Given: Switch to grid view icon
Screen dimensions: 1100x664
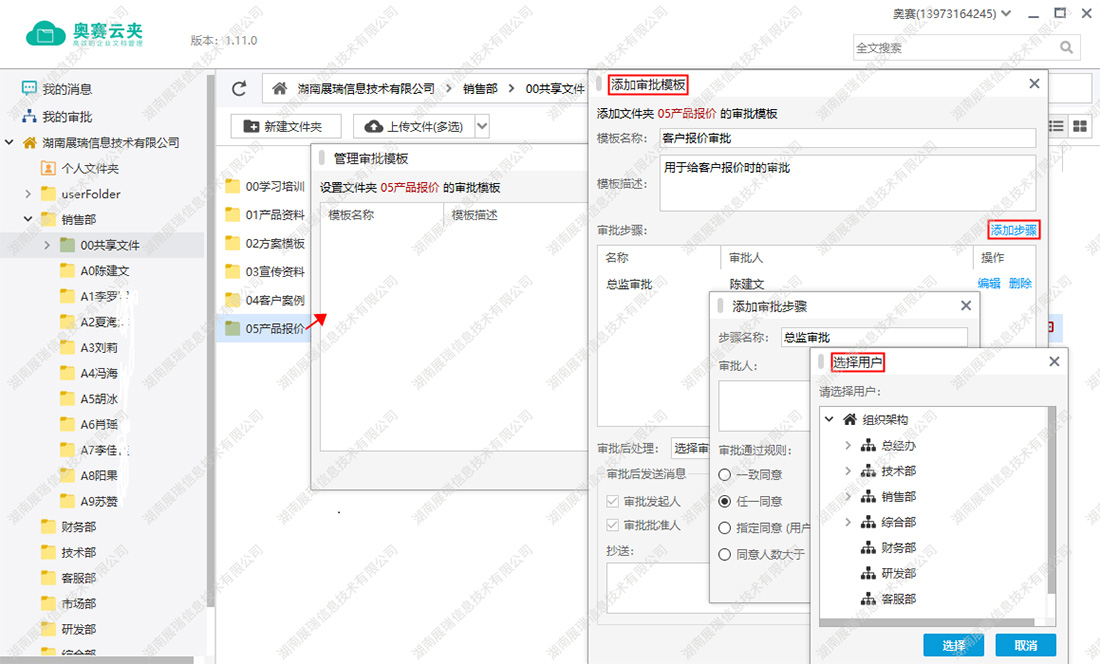Looking at the screenshot, I should click(x=1080, y=125).
